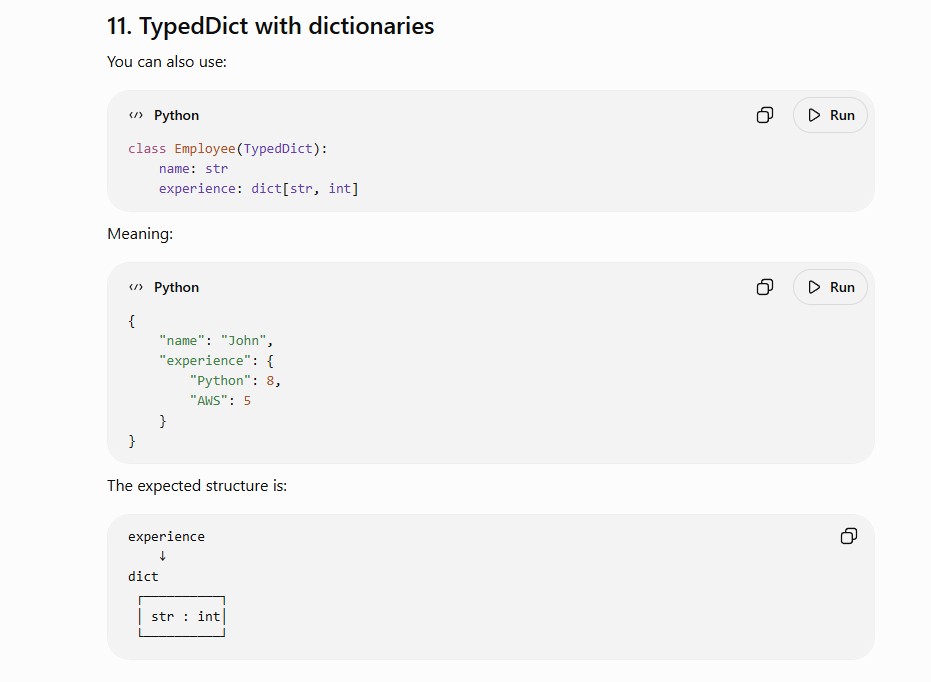Click the line '"AWS": 5'

pos(220,401)
